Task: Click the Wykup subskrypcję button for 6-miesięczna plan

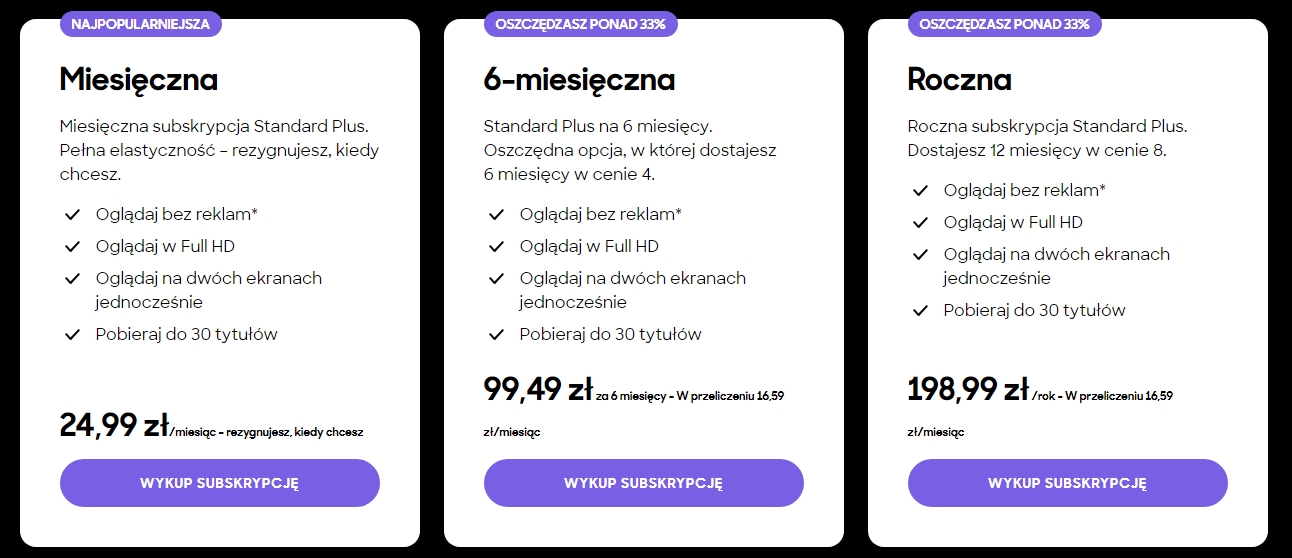Action: click(x=644, y=483)
